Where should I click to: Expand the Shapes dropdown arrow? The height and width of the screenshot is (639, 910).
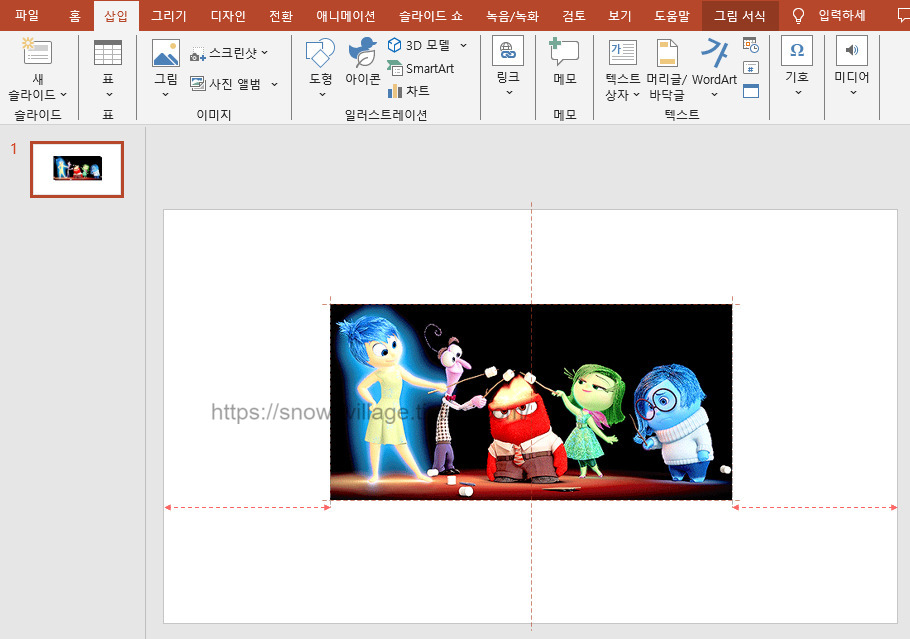point(322,95)
